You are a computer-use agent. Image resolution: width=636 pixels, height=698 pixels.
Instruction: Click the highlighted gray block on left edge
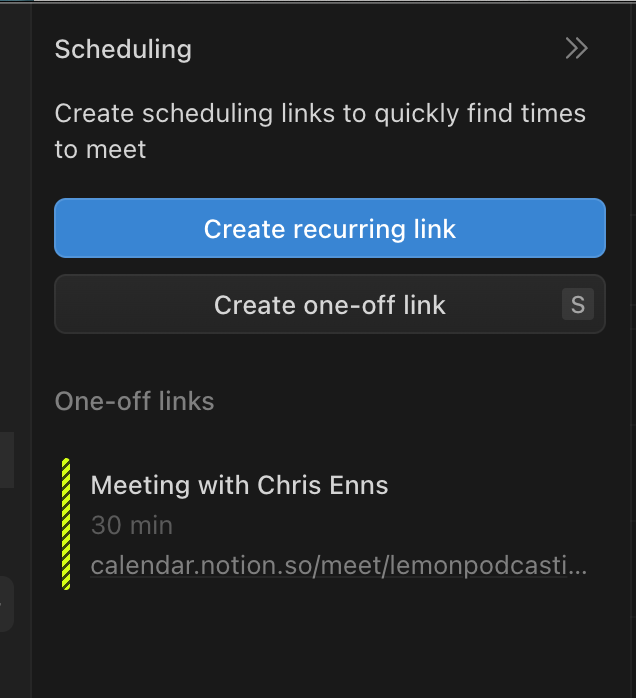(x=6, y=460)
